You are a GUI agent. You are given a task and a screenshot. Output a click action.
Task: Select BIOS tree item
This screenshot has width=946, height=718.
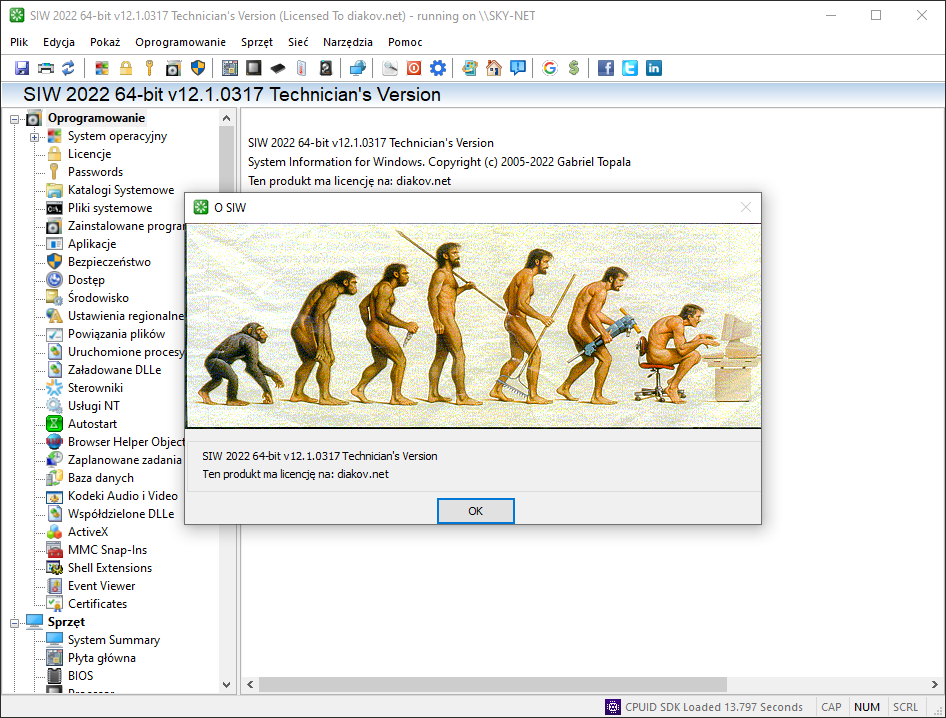80,676
